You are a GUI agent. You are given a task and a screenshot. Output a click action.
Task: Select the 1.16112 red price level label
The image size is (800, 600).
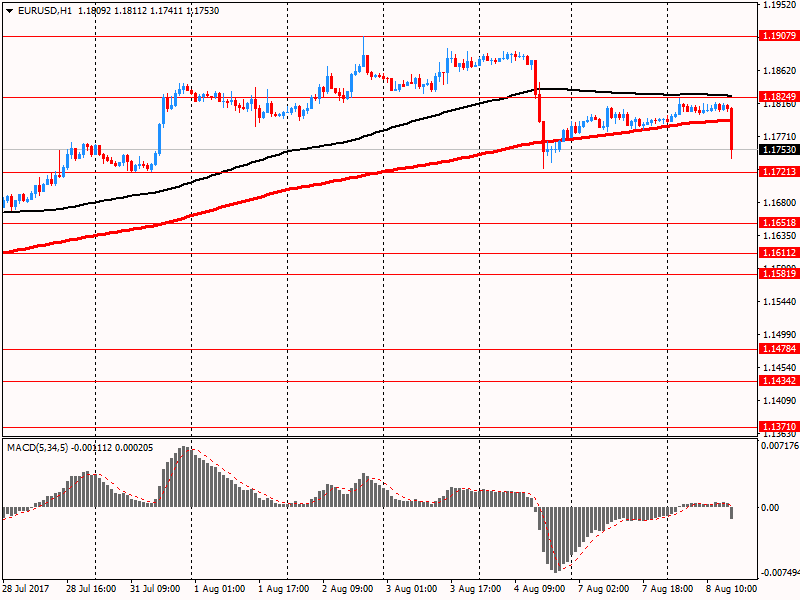[779, 253]
